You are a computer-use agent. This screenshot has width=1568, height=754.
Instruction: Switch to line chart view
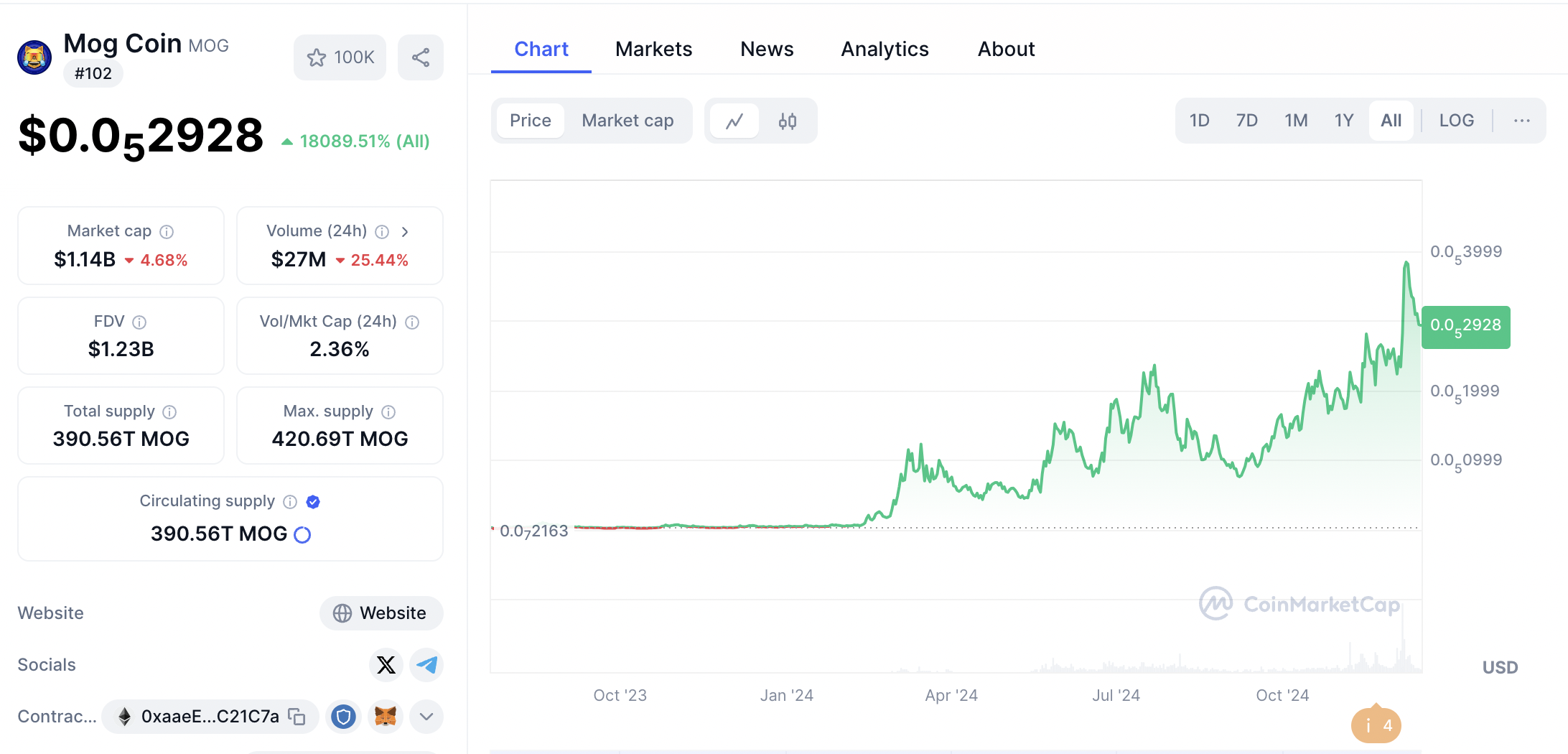pyautogui.click(x=734, y=121)
